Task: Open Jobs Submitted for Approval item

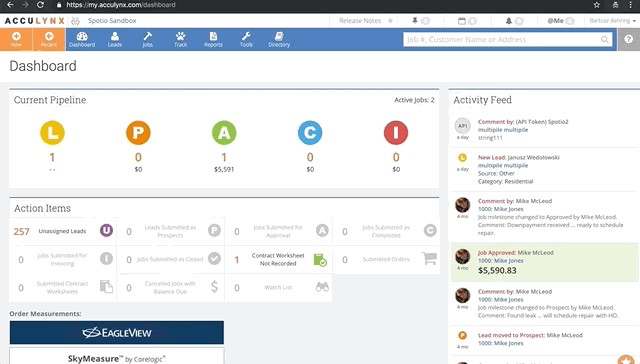Action: [x=278, y=231]
